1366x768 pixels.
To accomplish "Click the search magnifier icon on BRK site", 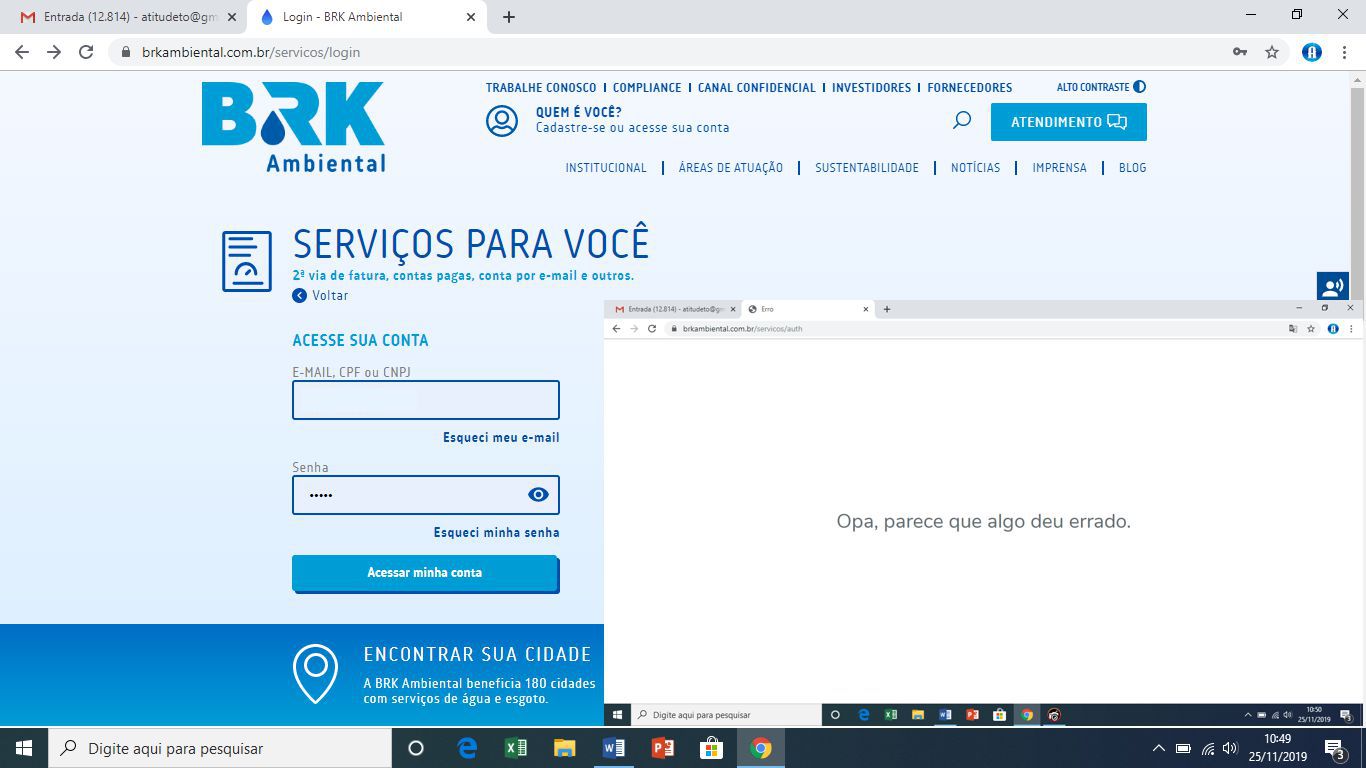I will (961, 121).
